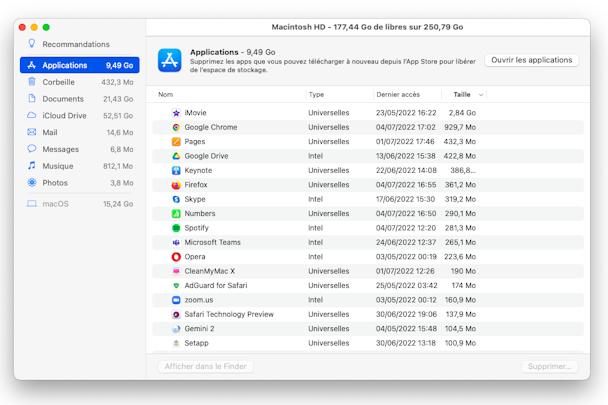
Task: Click the CleanMyMac X app icon
Action: point(176,271)
